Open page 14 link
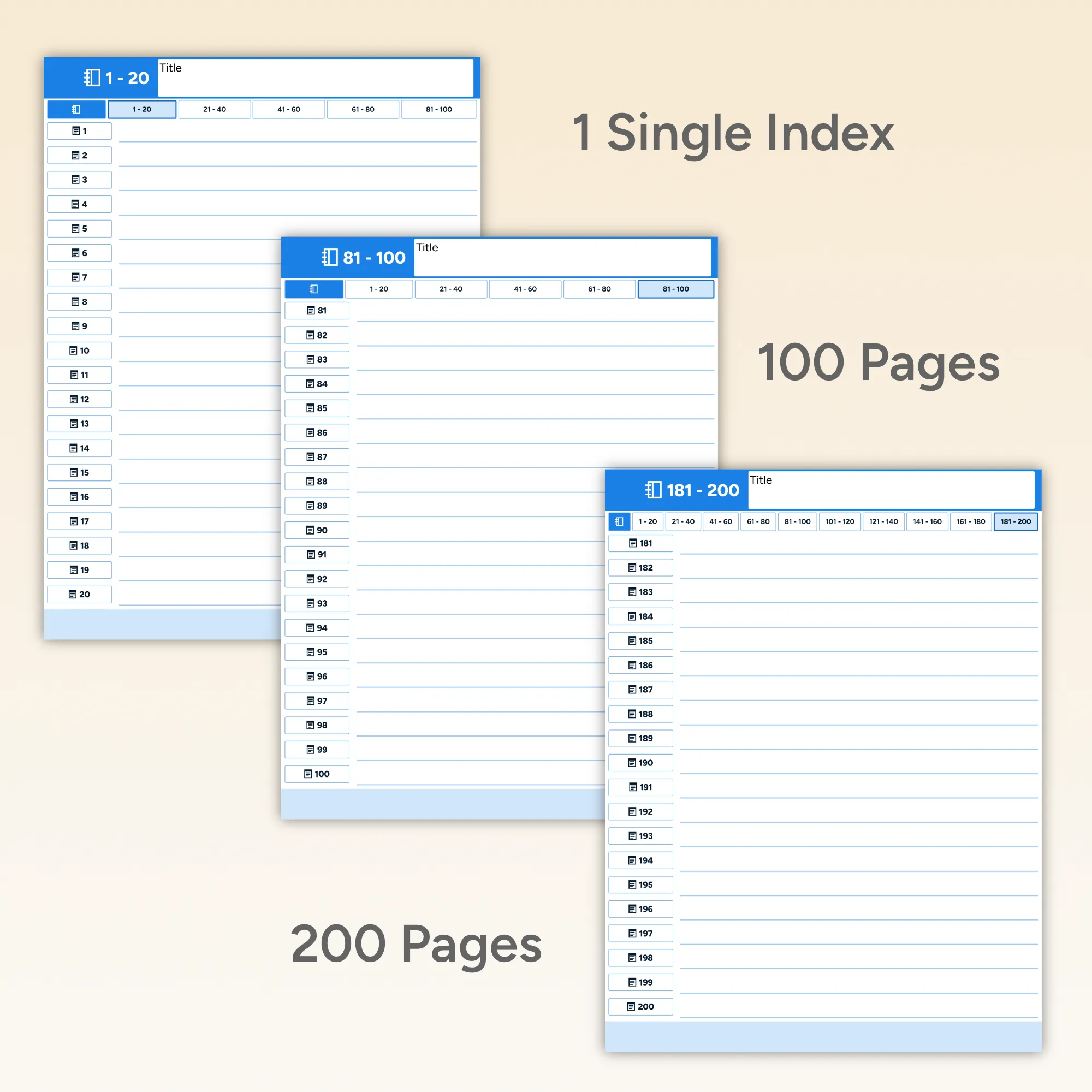 coord(79,448)
